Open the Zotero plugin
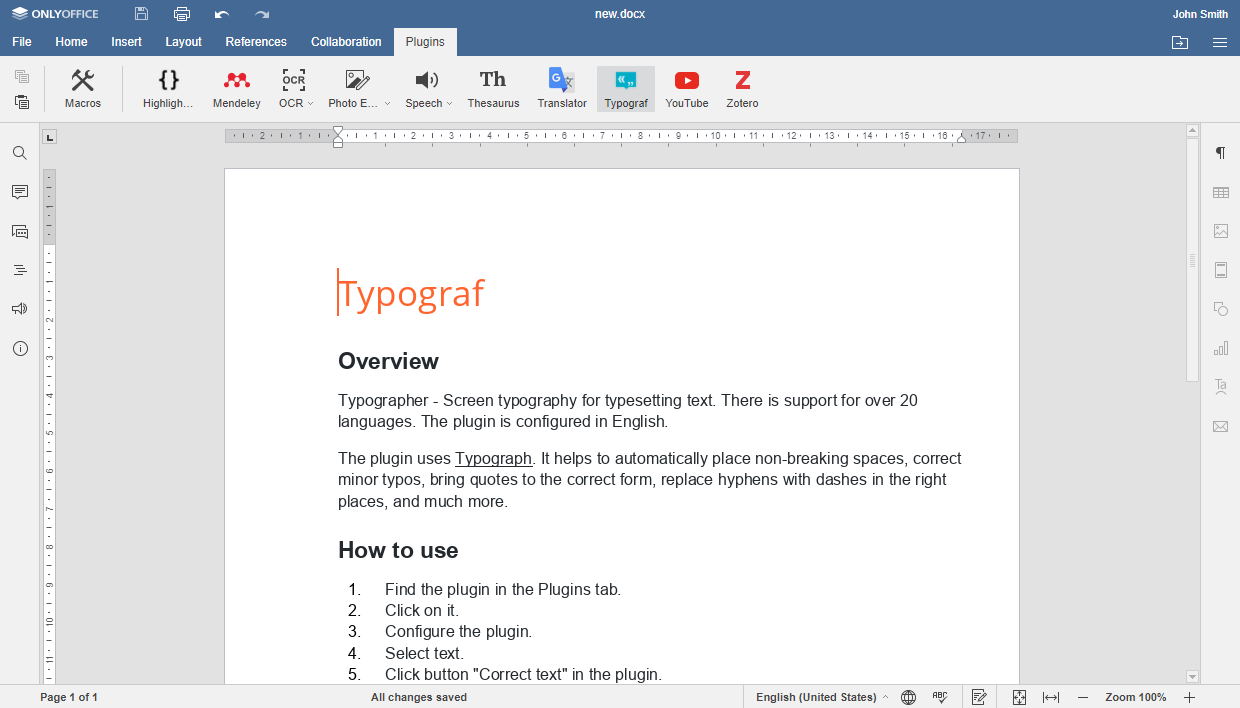The height and width of the screenshot is (708, 1240). [x=742, y=89]
